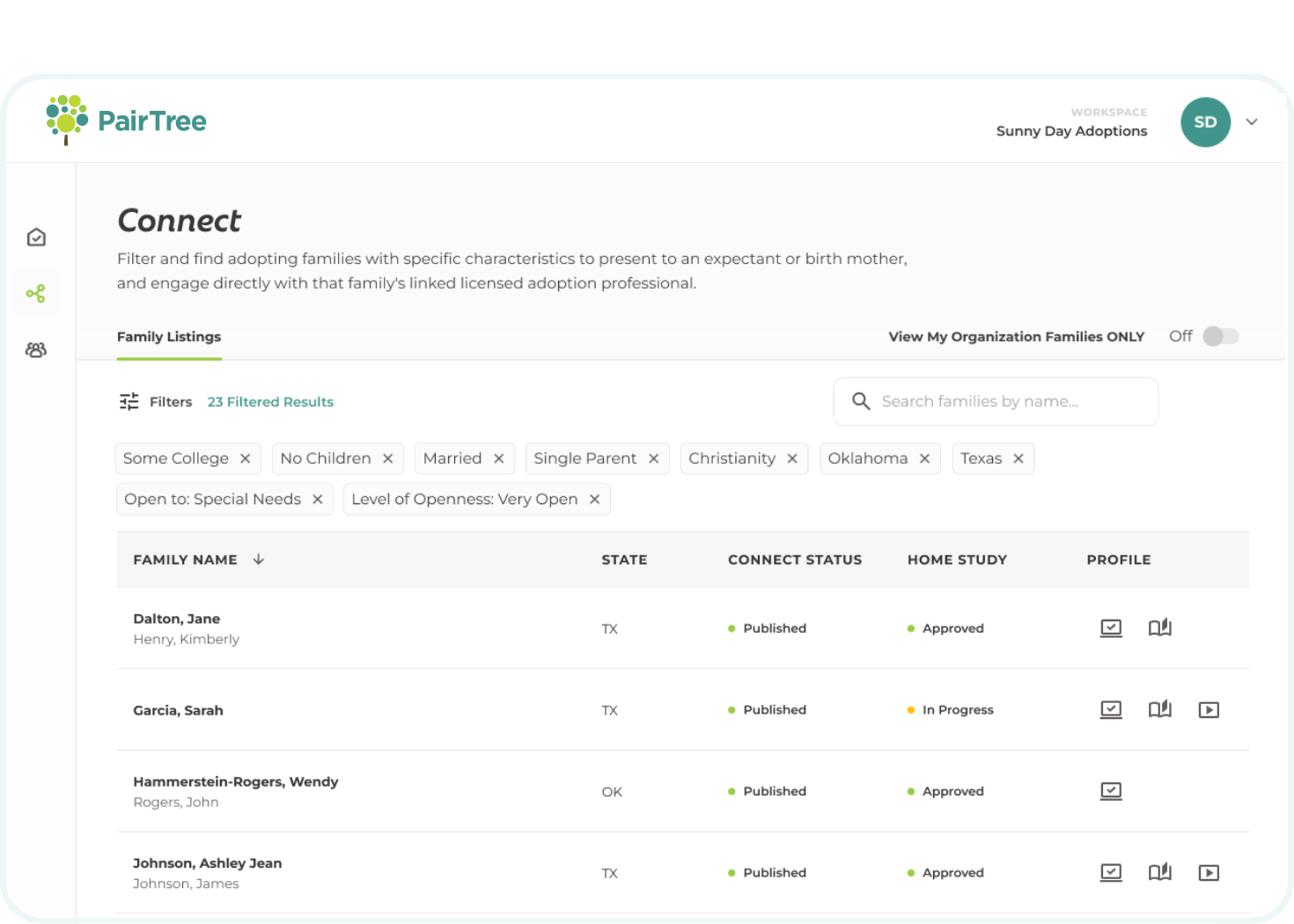
Task: Open Garcia, Sarah's profile book icon
Action: click(1159, 710)
